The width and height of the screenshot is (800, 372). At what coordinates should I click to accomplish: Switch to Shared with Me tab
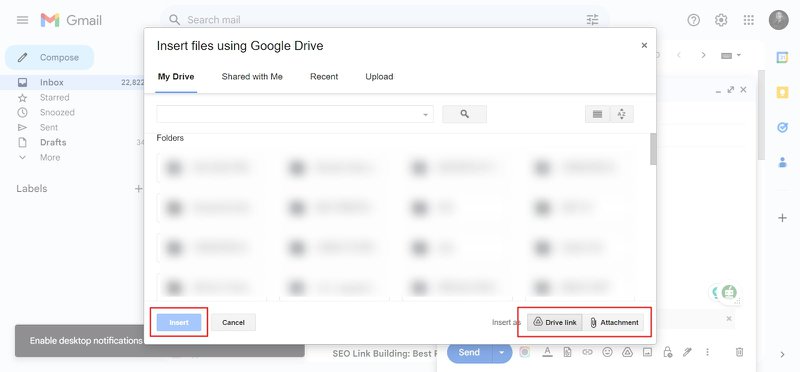[x=252, y=77]
